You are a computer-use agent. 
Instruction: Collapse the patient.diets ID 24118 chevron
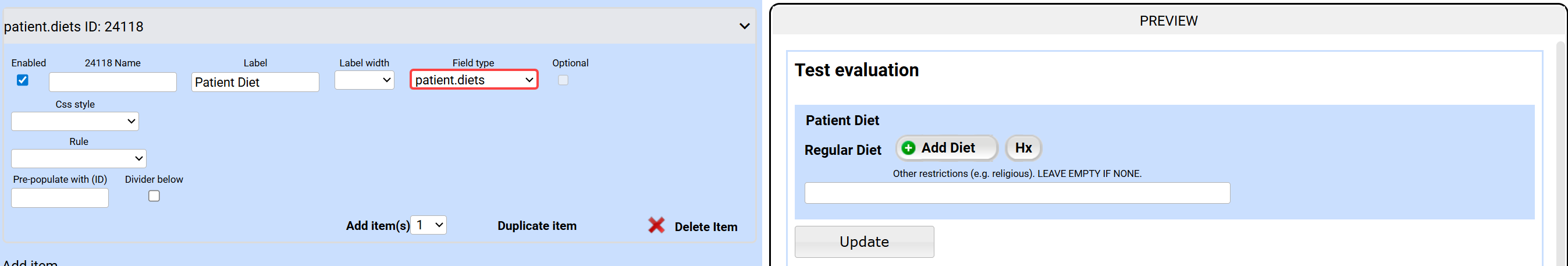(x=744, y=26)
